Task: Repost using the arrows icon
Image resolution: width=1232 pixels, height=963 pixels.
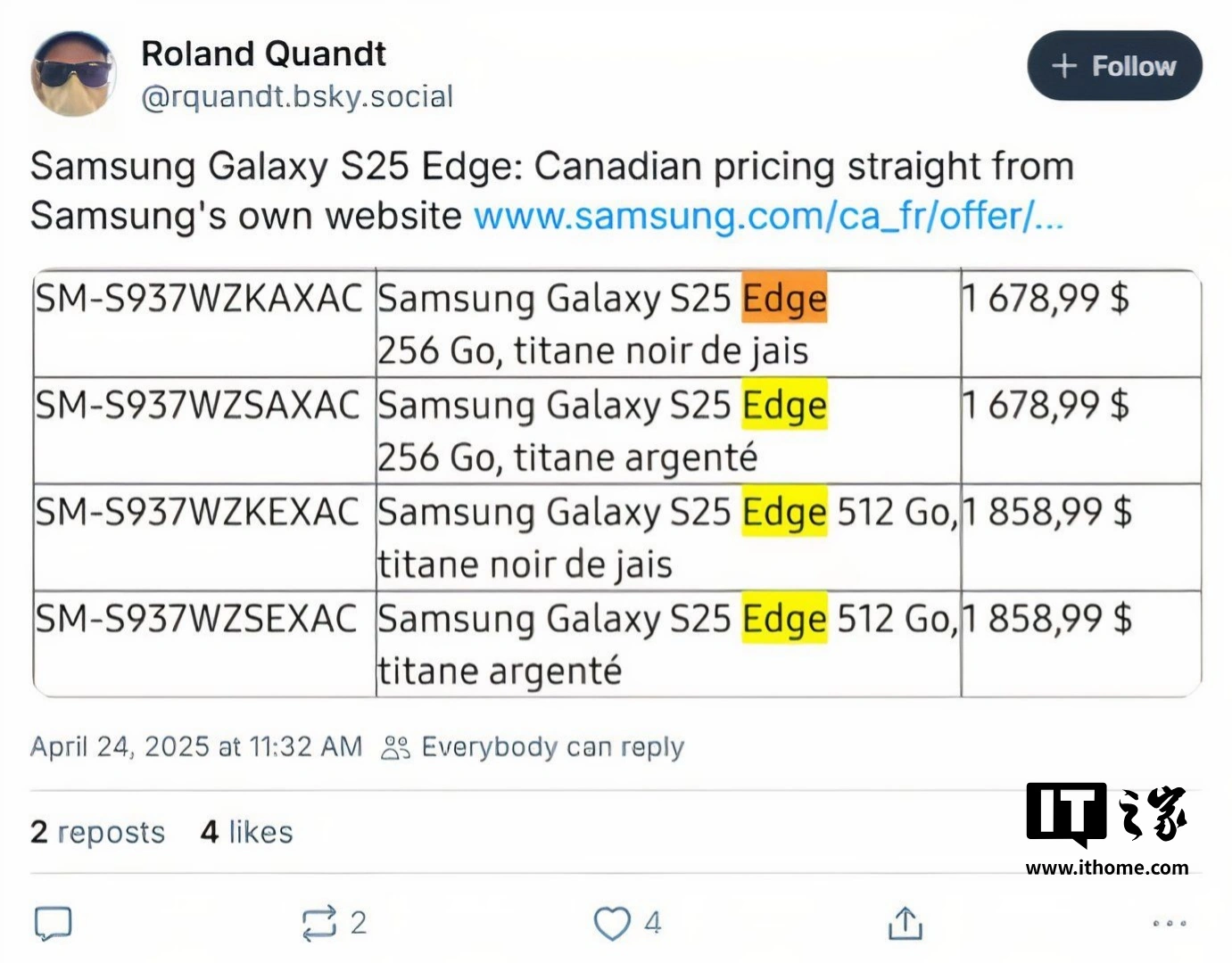Action: [x=319, y=923]
